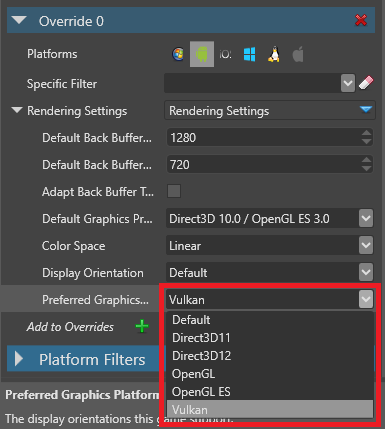This screenshot has width=385, height=429.
Task: Choose Direct3D11 in the graphics platform list
Action: pos(270,338)
